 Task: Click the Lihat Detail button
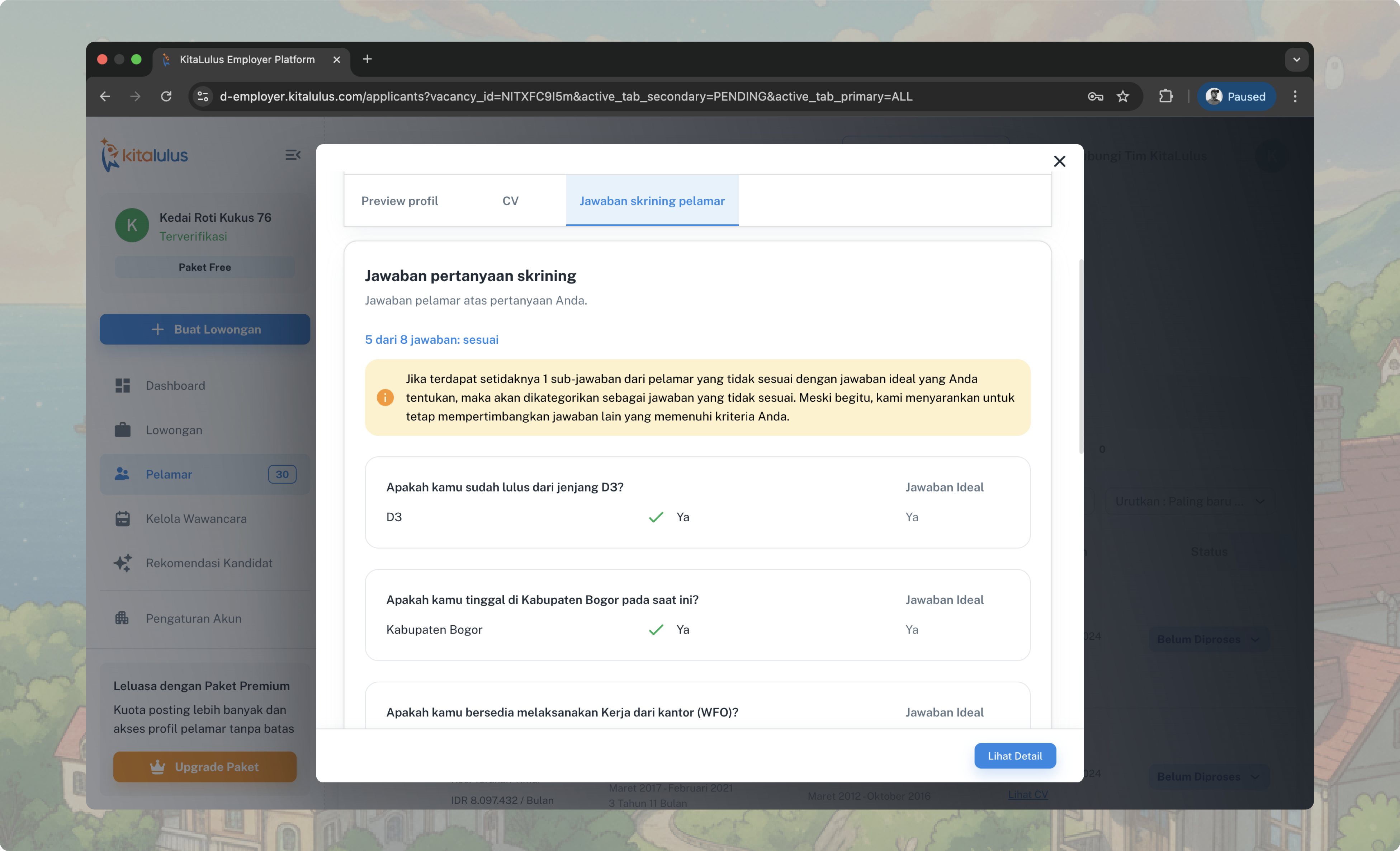tap(1014, 756)
